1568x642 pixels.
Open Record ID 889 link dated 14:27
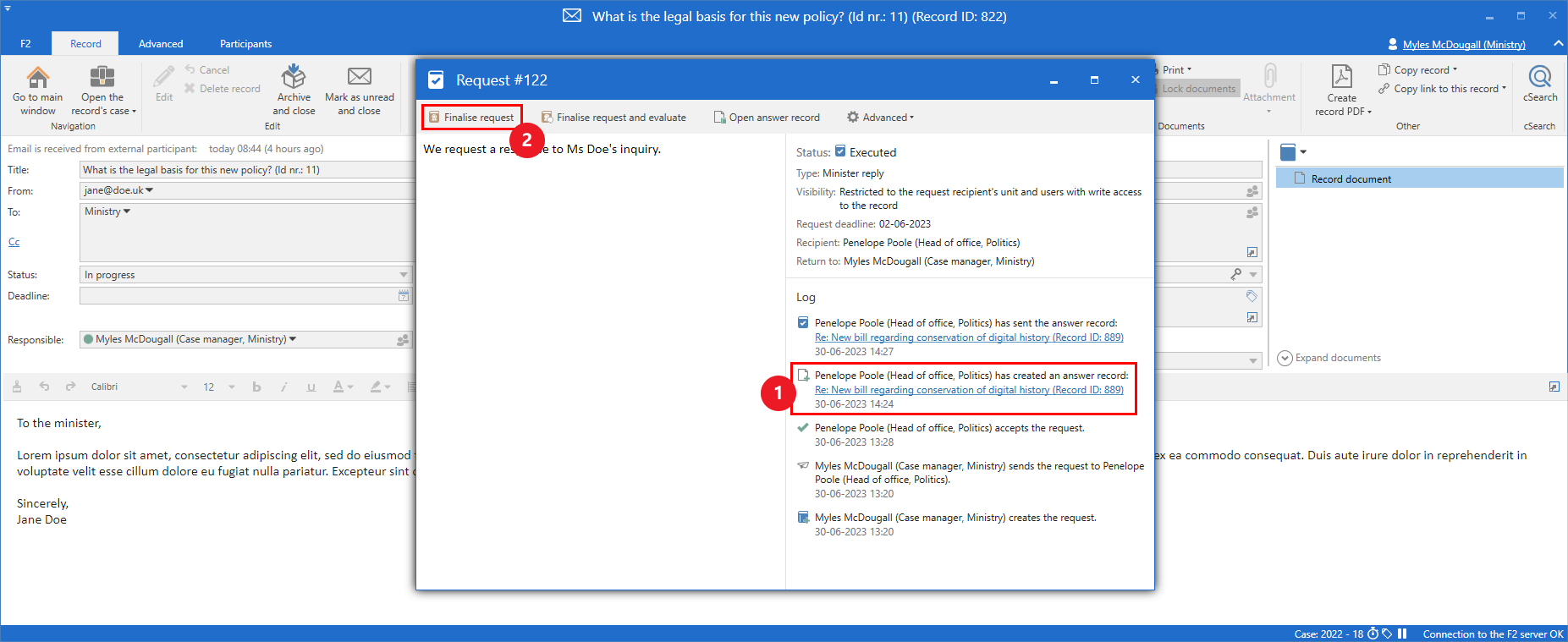pos(969,337)
